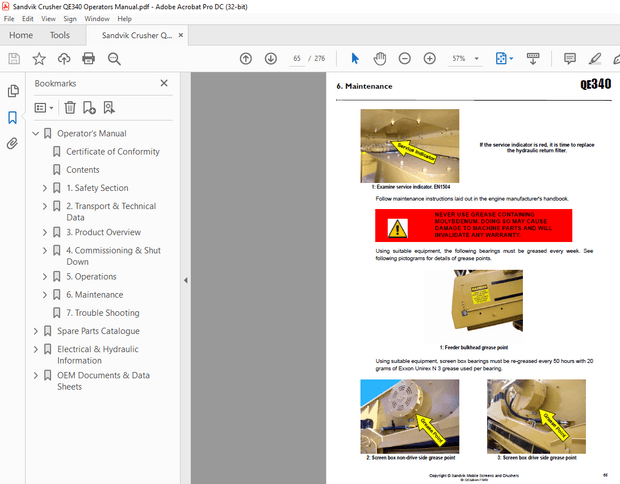Find current bookmark icon
Viewport: 620px width, 484px height.
pos(109,108)
